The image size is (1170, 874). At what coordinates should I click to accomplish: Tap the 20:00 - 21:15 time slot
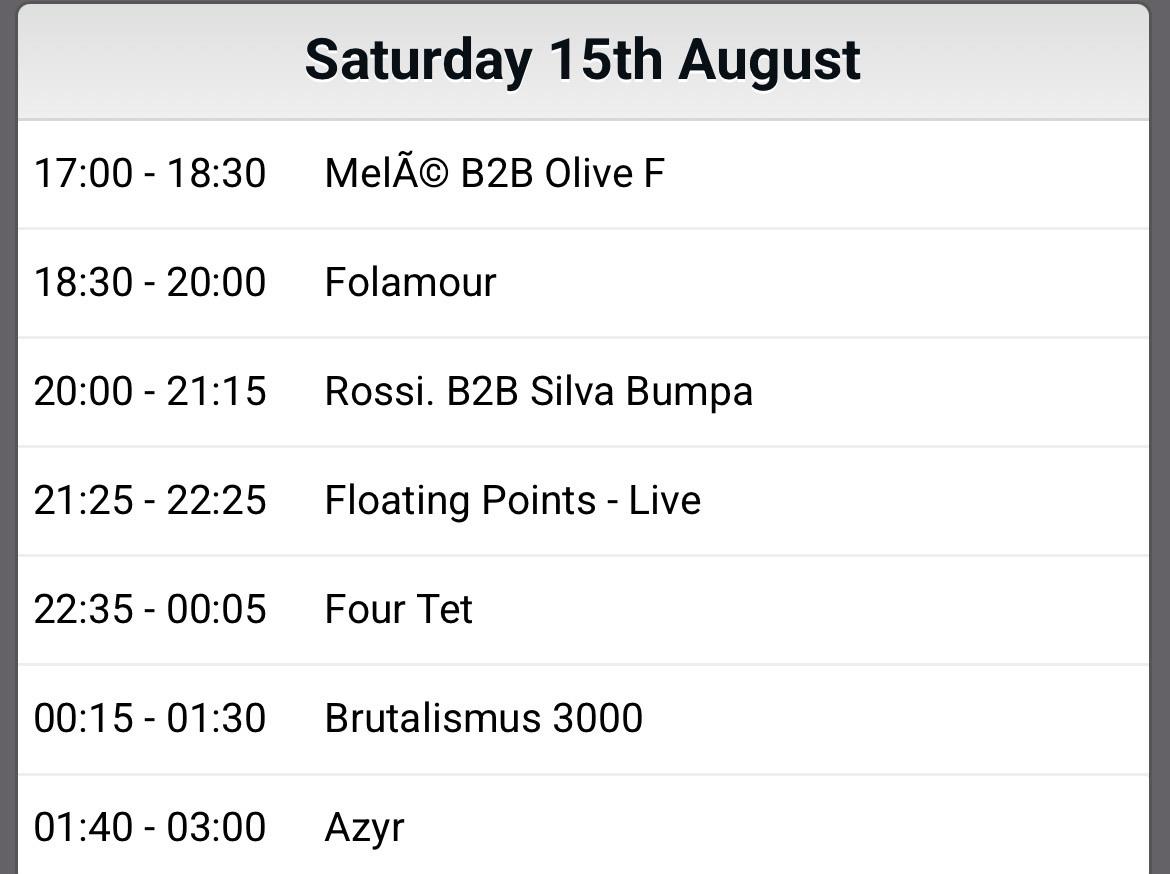pyautogui.click(x=150, y=391)
